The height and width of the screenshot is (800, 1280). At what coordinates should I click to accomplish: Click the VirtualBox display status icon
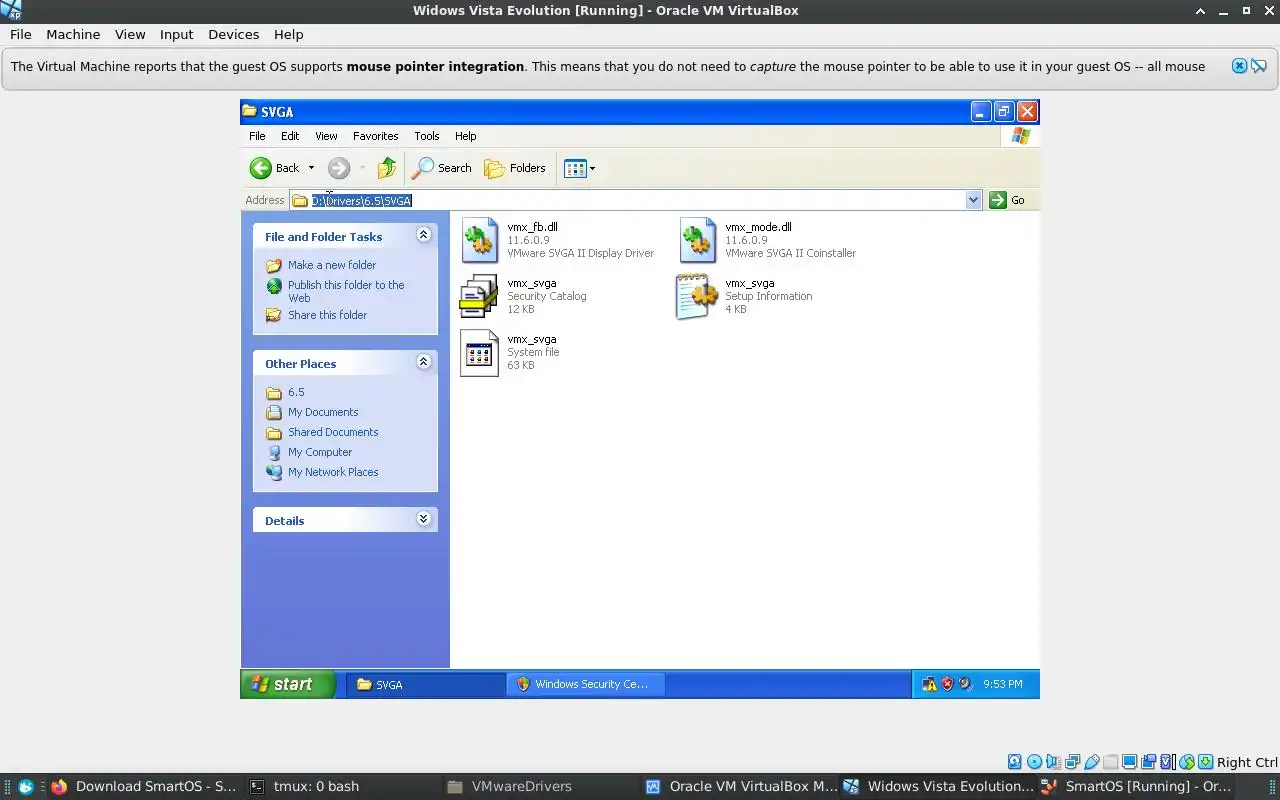pyautogui.click(x=1129, y=762)
